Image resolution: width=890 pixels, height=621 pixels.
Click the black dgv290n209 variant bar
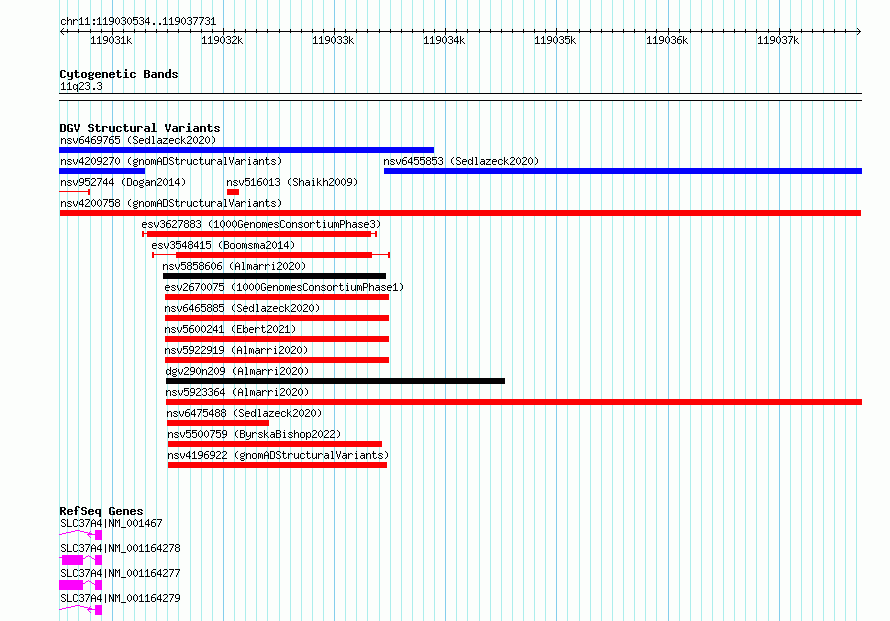335,381
